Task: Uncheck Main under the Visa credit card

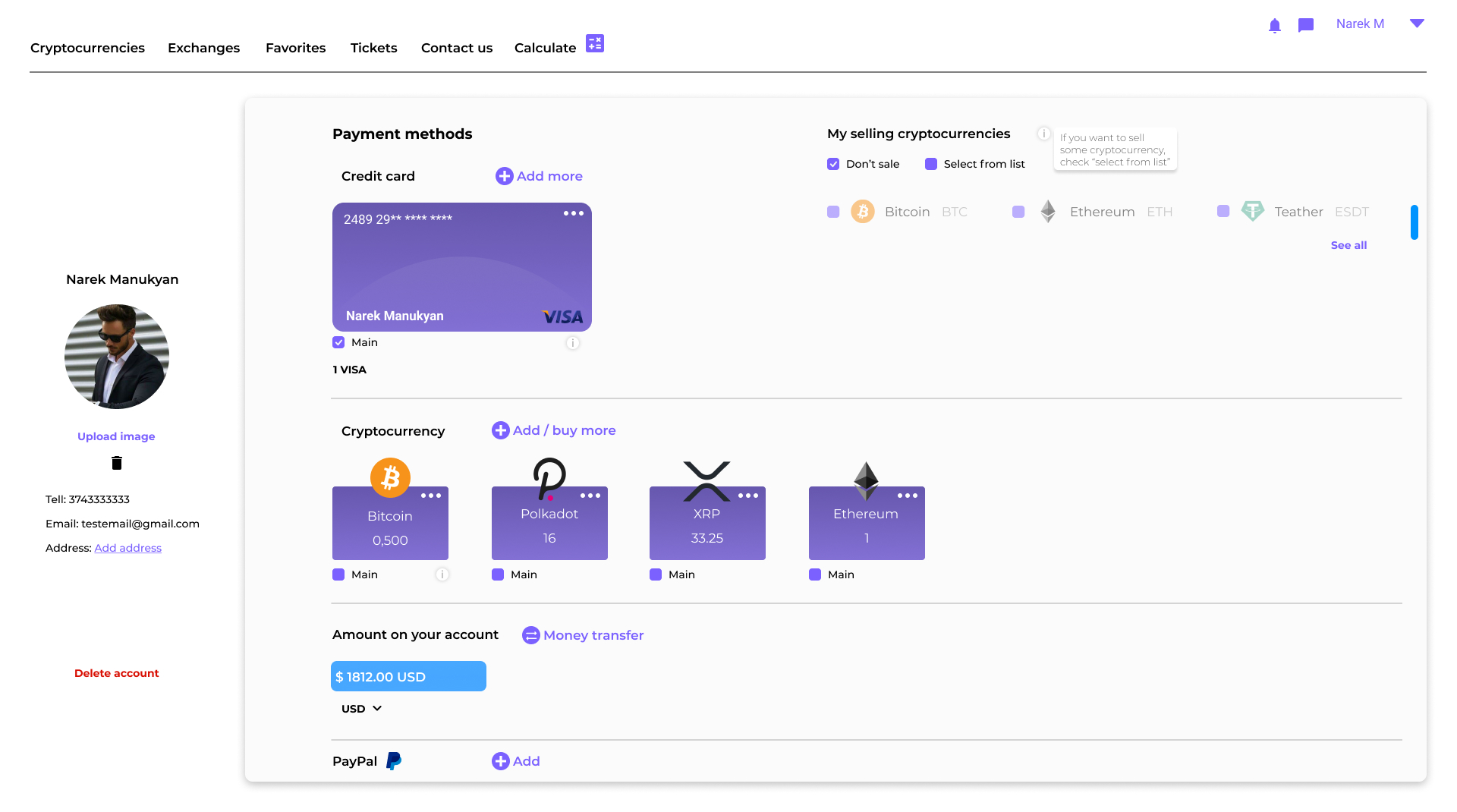Action: click(338, 342)
